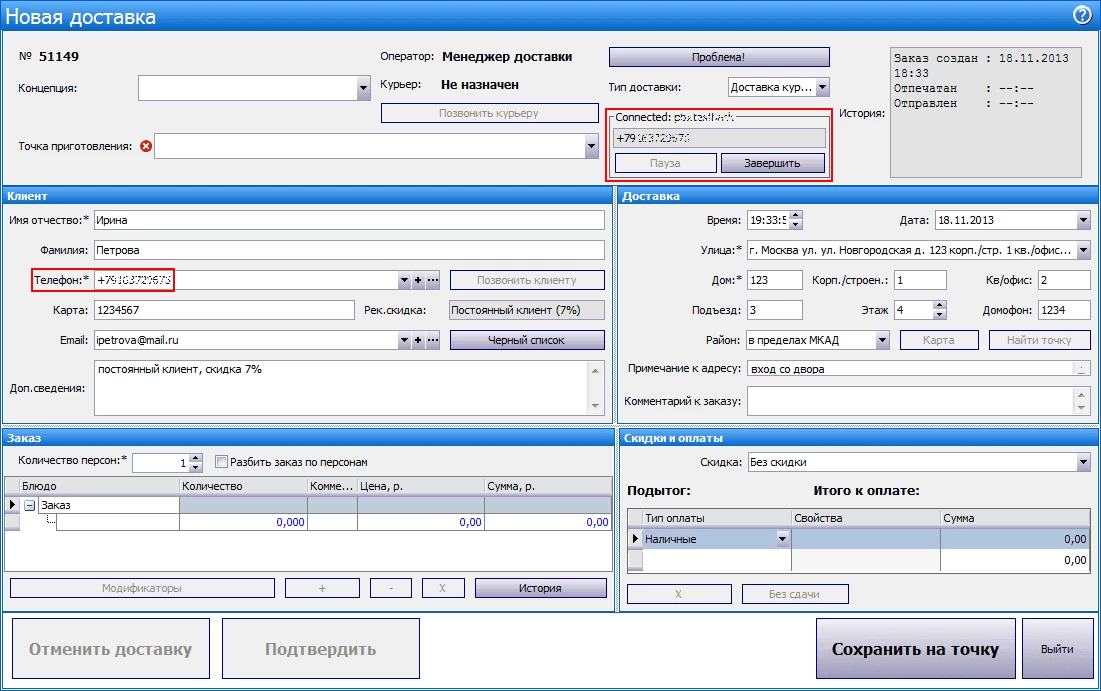Expand the Тип доставки dropdown
Screen dimensions: 1101x691
click(x=821, y=87)
